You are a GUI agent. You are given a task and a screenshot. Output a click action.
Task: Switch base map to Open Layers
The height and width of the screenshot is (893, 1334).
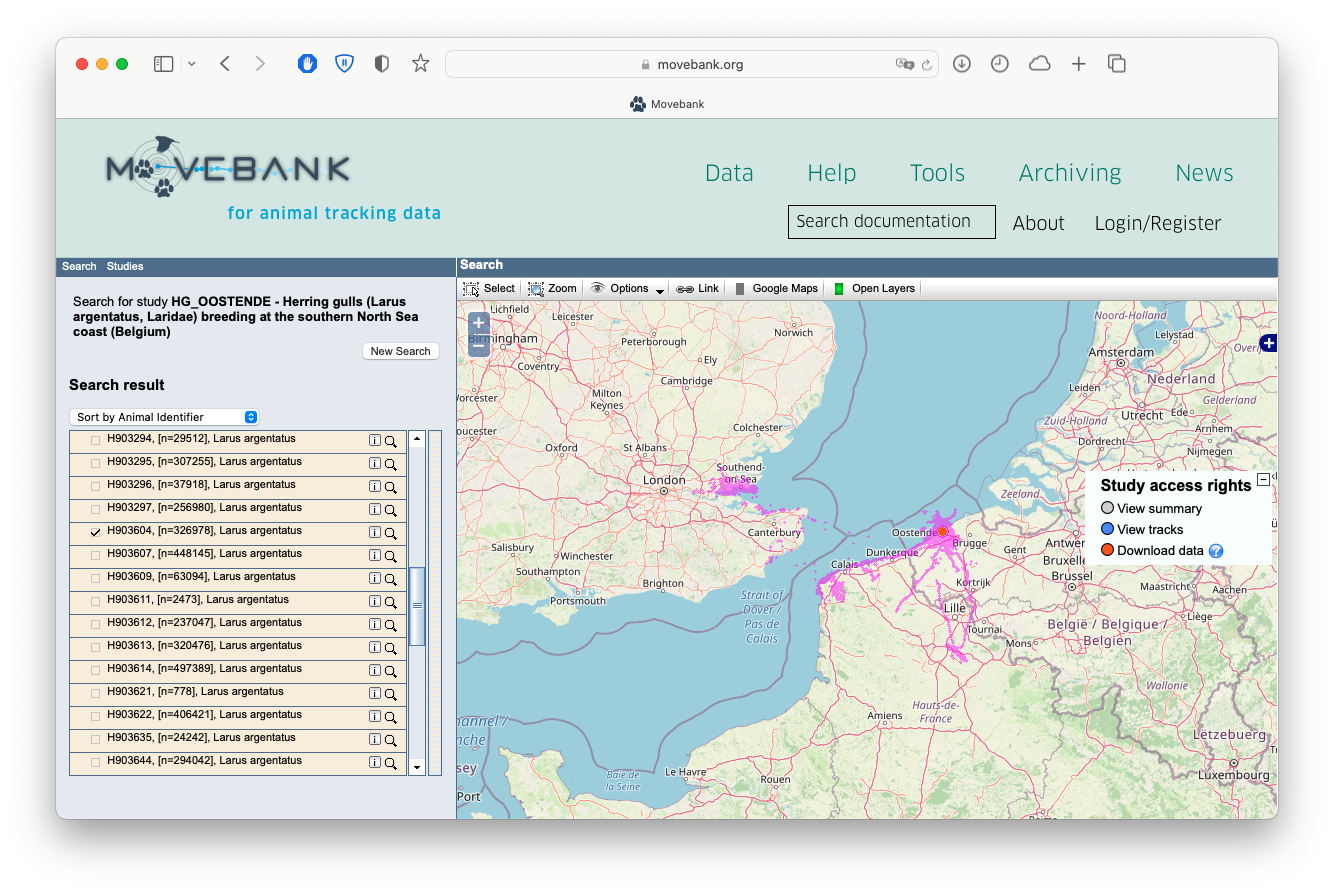click(874, 288)
